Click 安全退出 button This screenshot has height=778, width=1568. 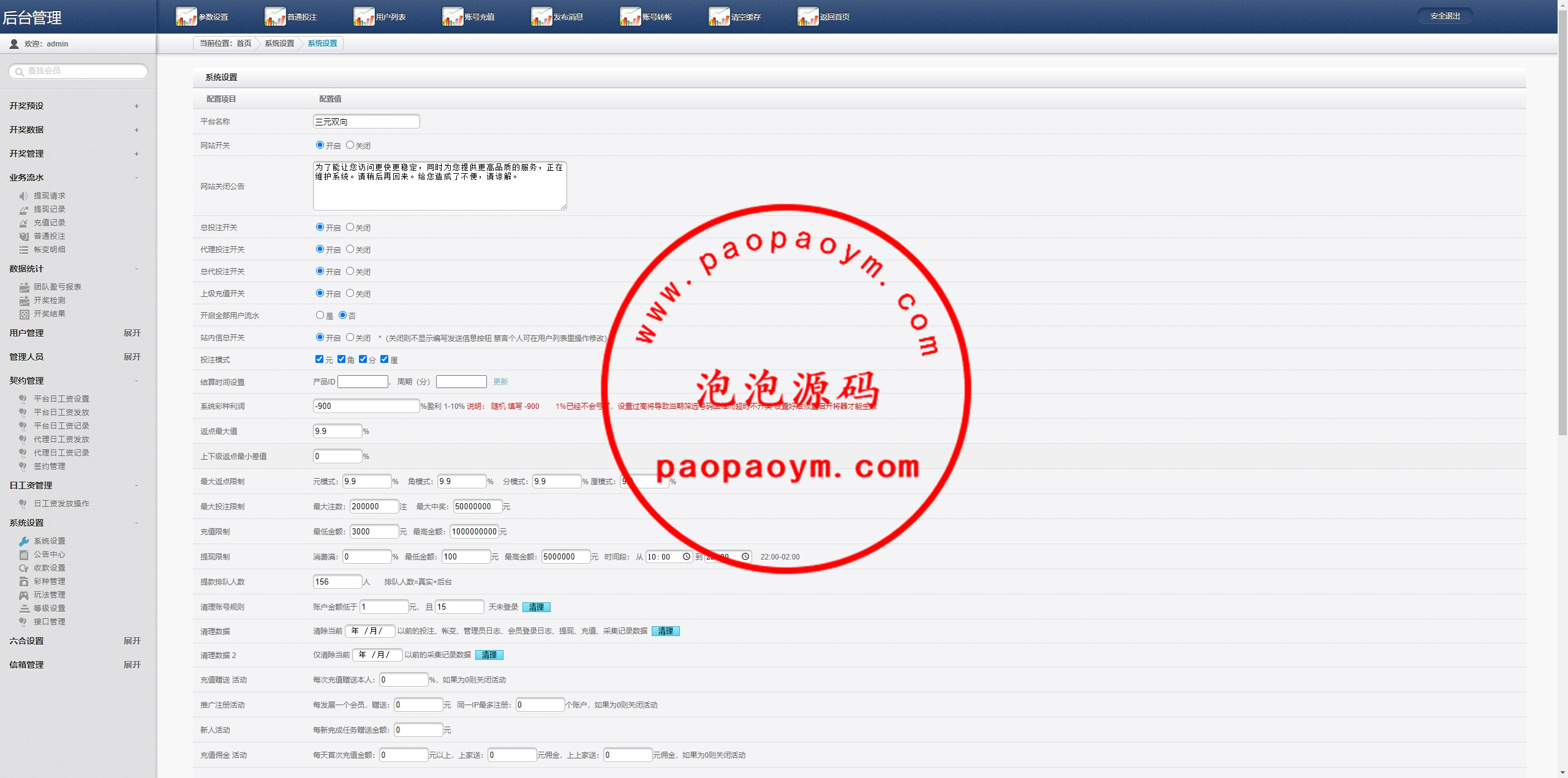pos(1445,16)
